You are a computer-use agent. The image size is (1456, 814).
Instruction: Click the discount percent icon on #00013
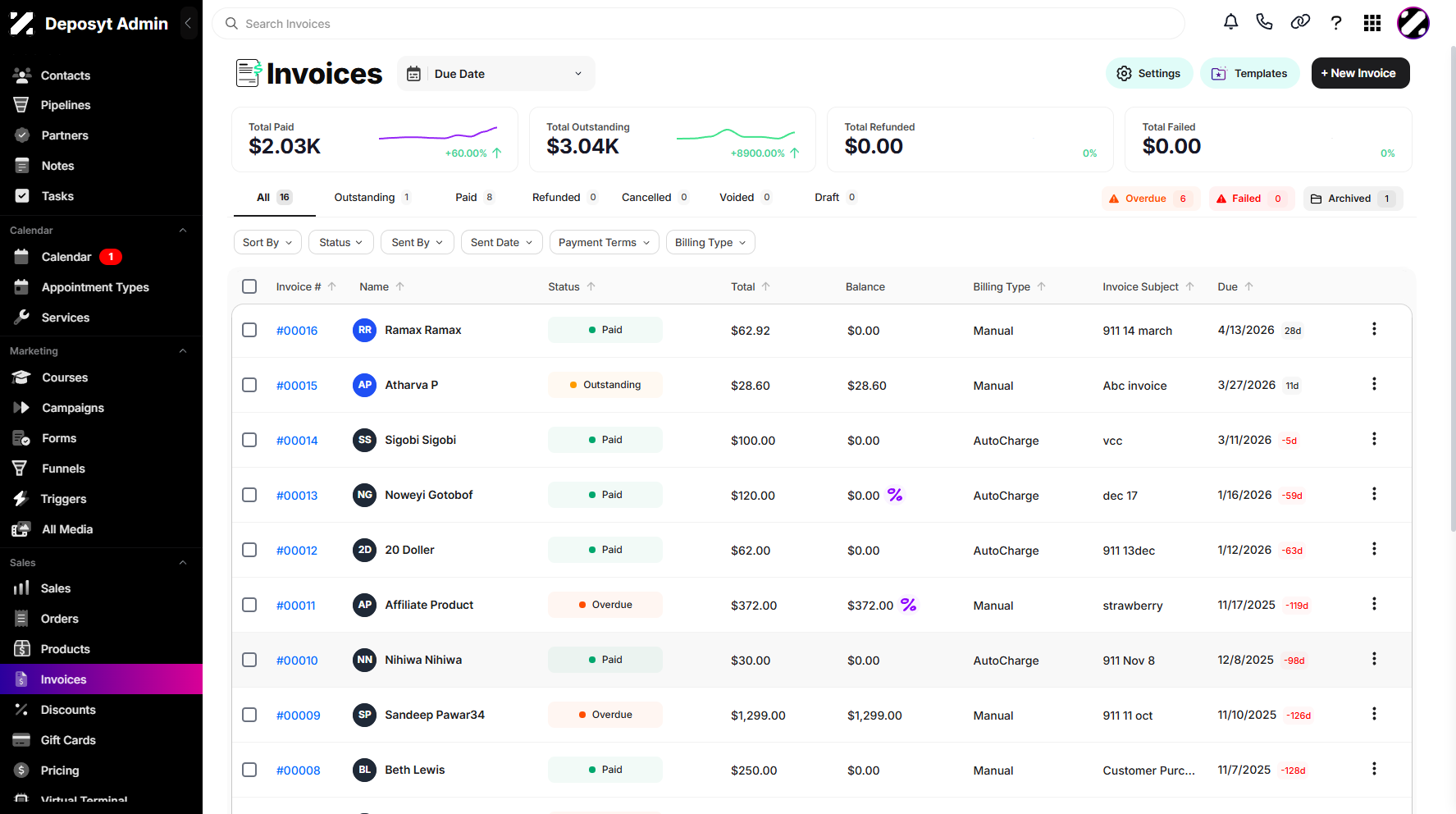point(895,495)
